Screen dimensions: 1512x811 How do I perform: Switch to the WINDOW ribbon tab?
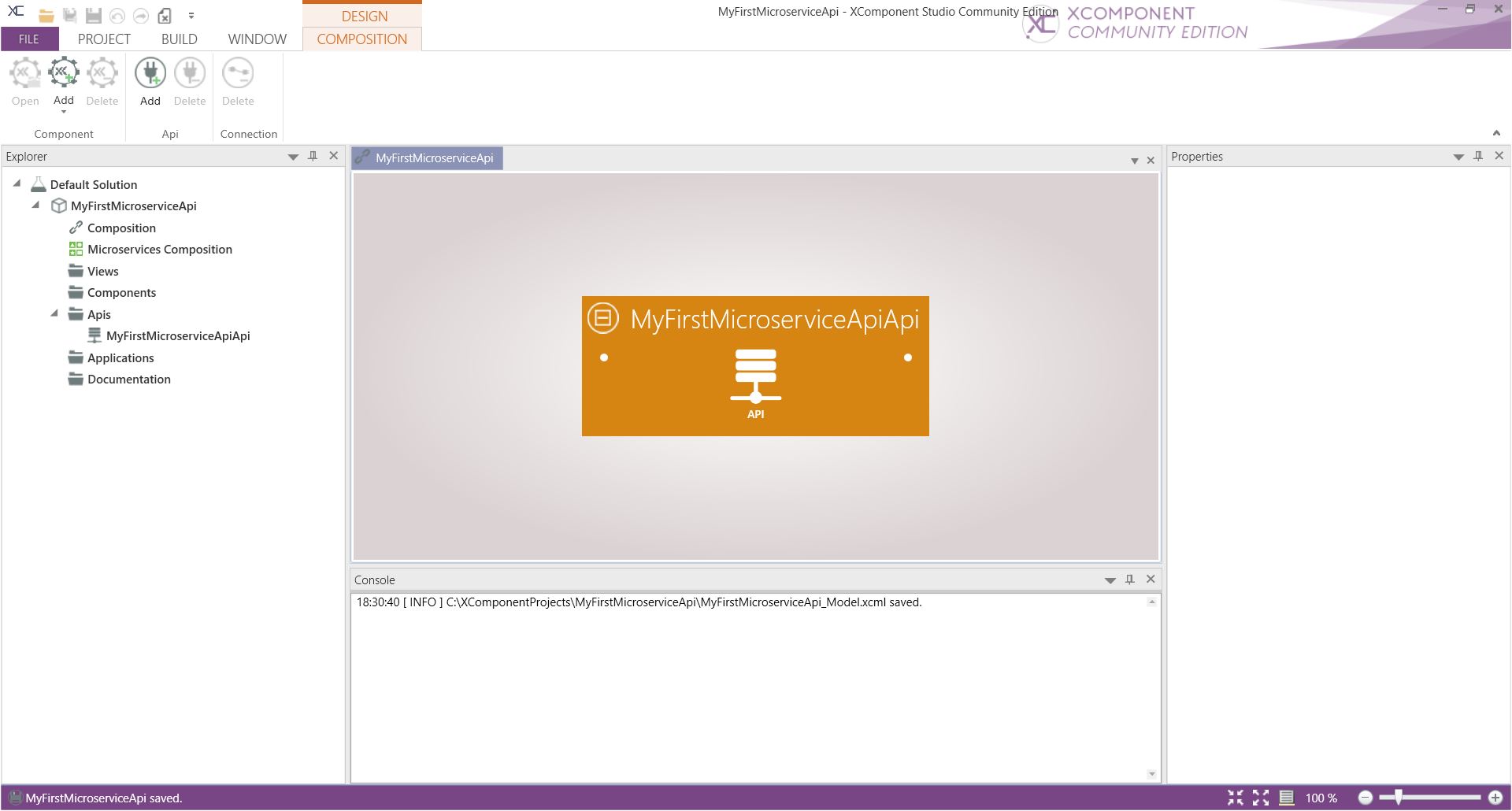[258, 39]
